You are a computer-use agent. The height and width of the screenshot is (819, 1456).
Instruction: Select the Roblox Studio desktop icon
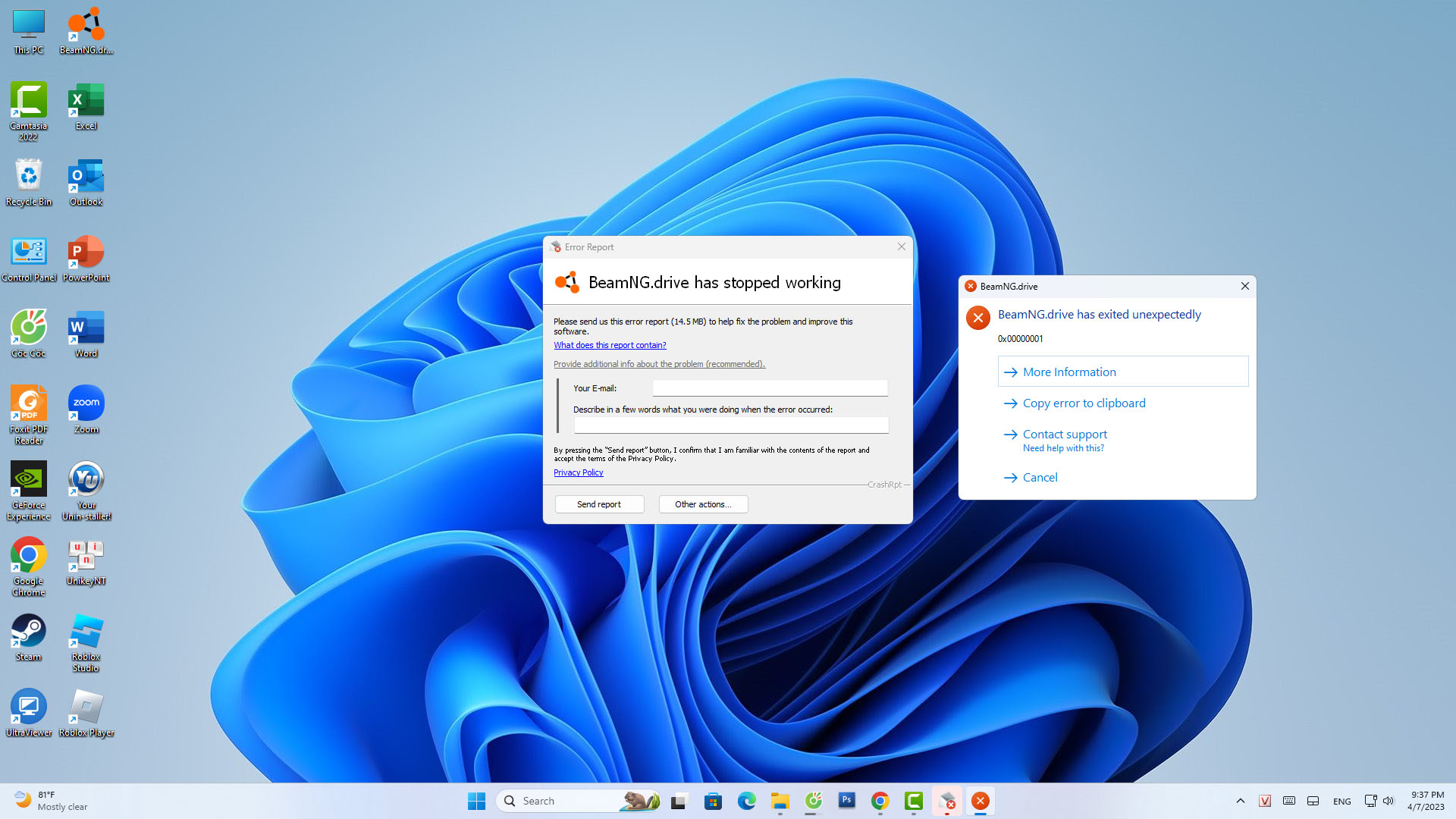click(86, 642)
